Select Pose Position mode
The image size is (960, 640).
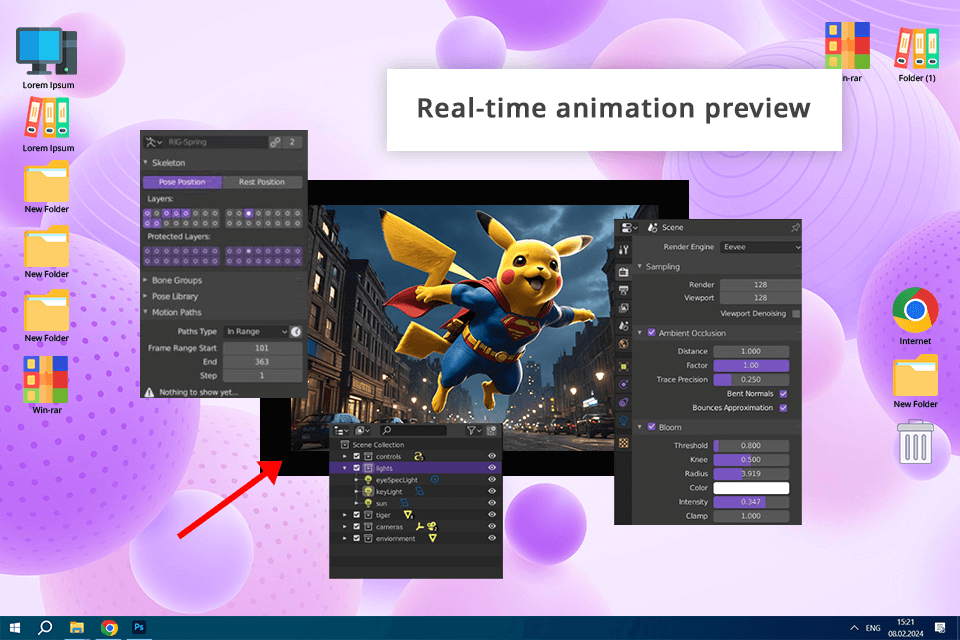click(x=182, y=182)
